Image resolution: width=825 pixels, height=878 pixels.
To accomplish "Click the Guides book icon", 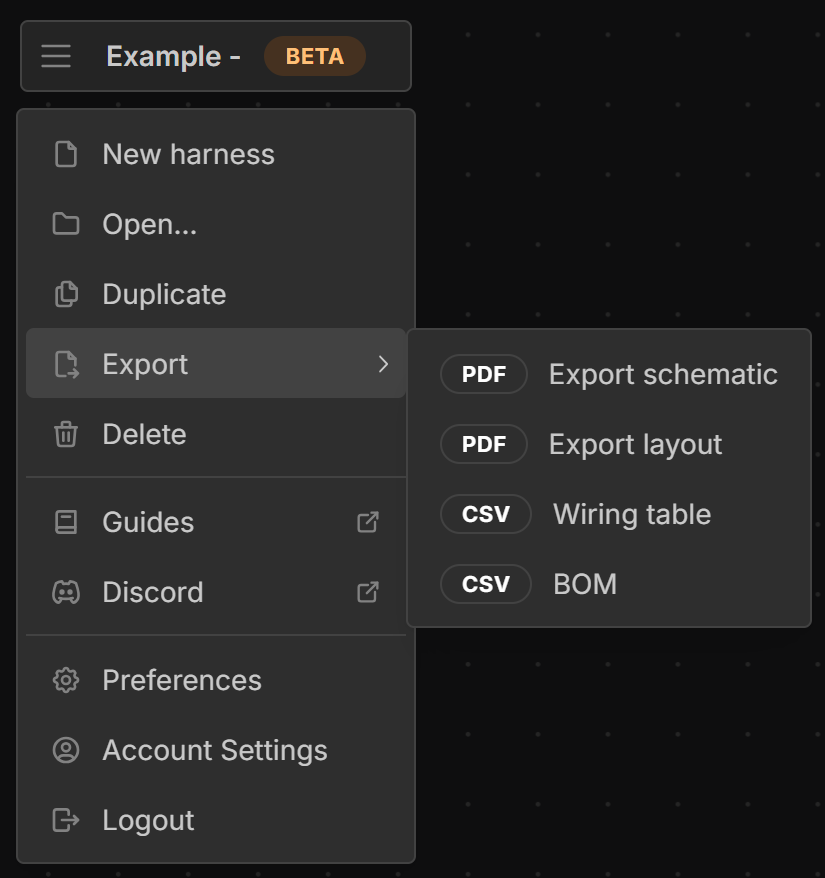I will (x=66, y=522).
